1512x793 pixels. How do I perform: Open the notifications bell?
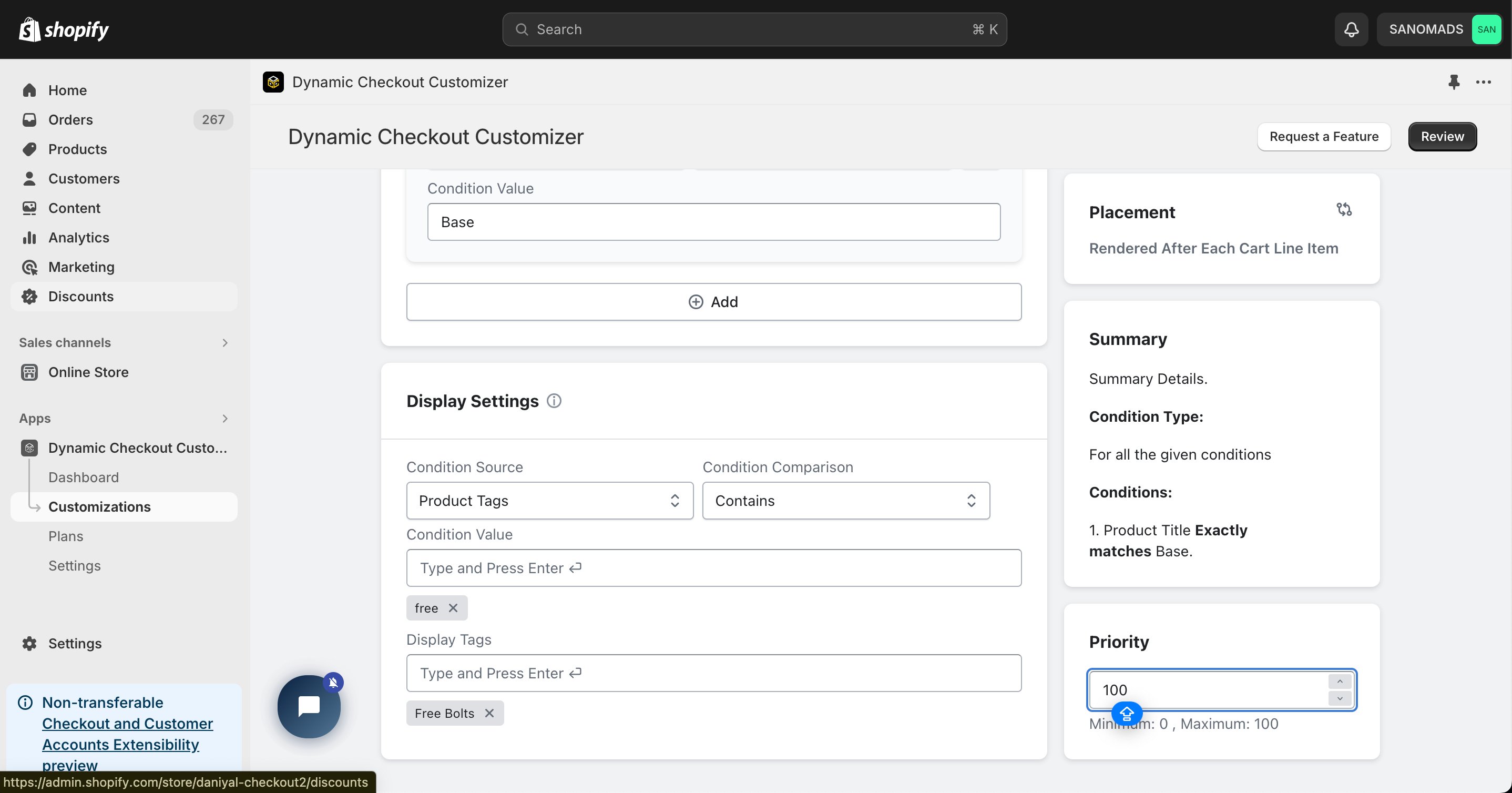click(x=1351, y=29)
